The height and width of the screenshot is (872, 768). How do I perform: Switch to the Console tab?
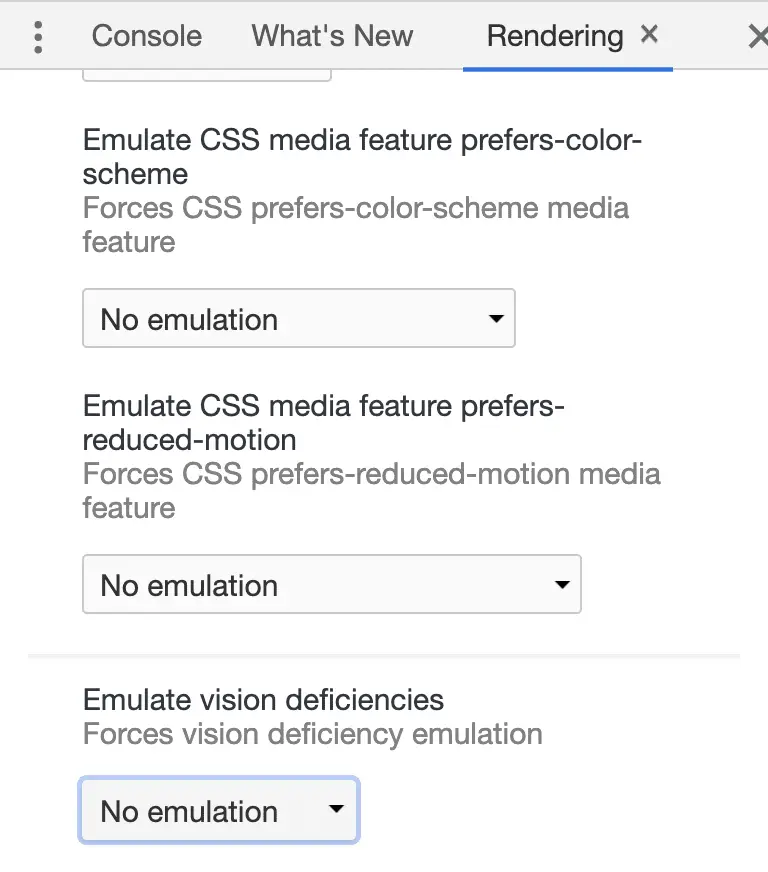[x=147, y=36]
